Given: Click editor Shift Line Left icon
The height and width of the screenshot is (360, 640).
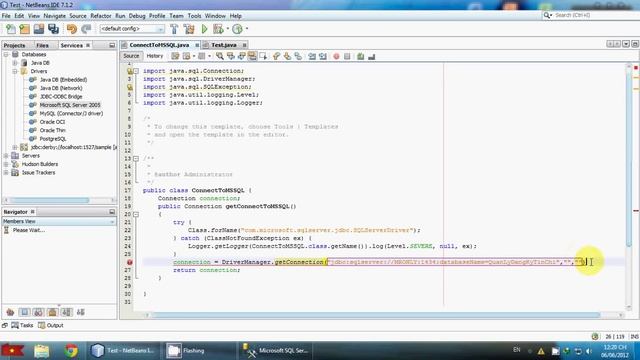Looking at the screenshot, I should click(x=312, y=56).
